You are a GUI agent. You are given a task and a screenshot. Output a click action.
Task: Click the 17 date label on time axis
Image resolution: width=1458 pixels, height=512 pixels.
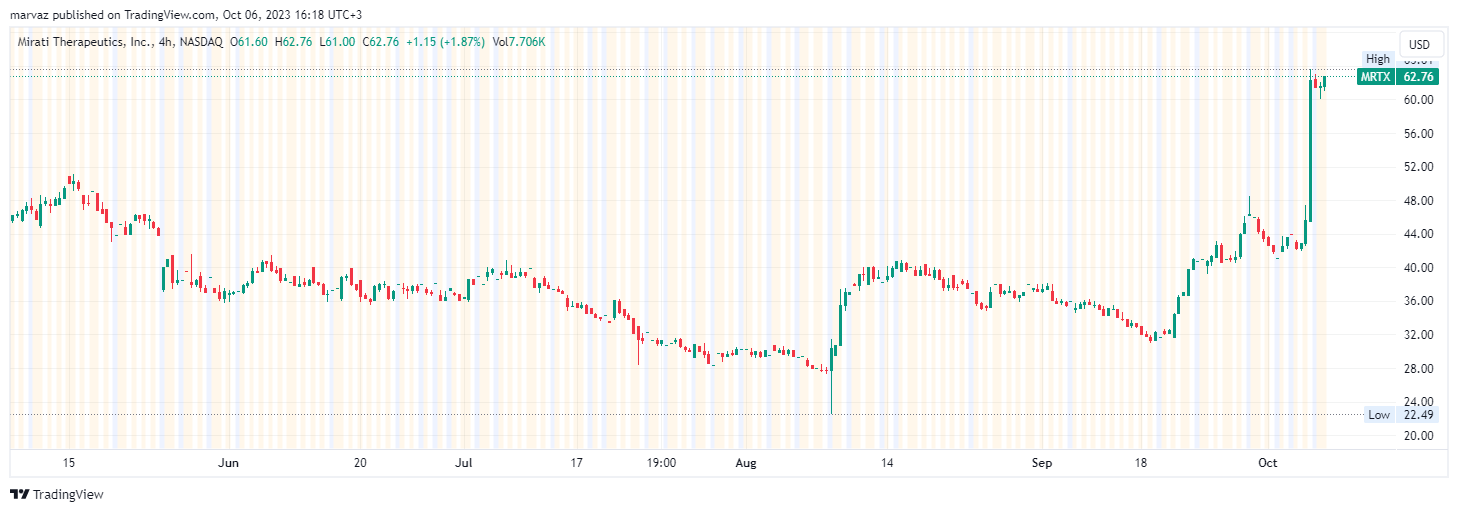click(575, 463)
